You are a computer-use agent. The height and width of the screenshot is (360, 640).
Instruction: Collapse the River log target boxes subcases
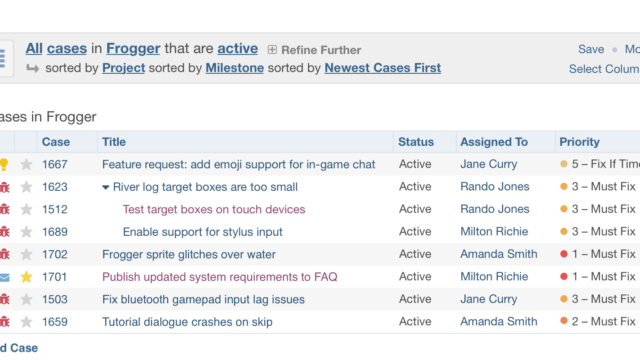pyautogui.click(x=105, y=187)
